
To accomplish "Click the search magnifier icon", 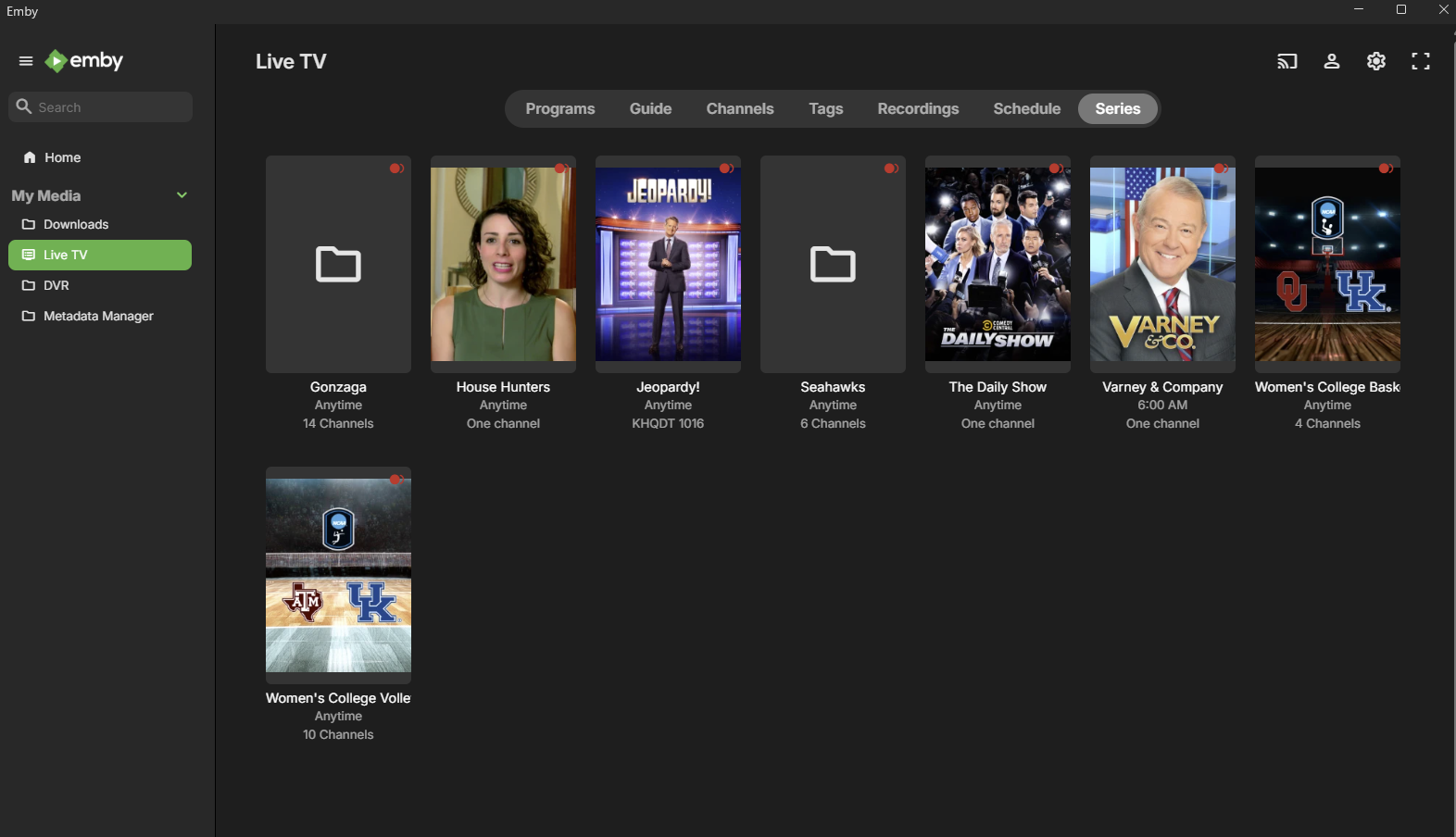I will point(24,106).
